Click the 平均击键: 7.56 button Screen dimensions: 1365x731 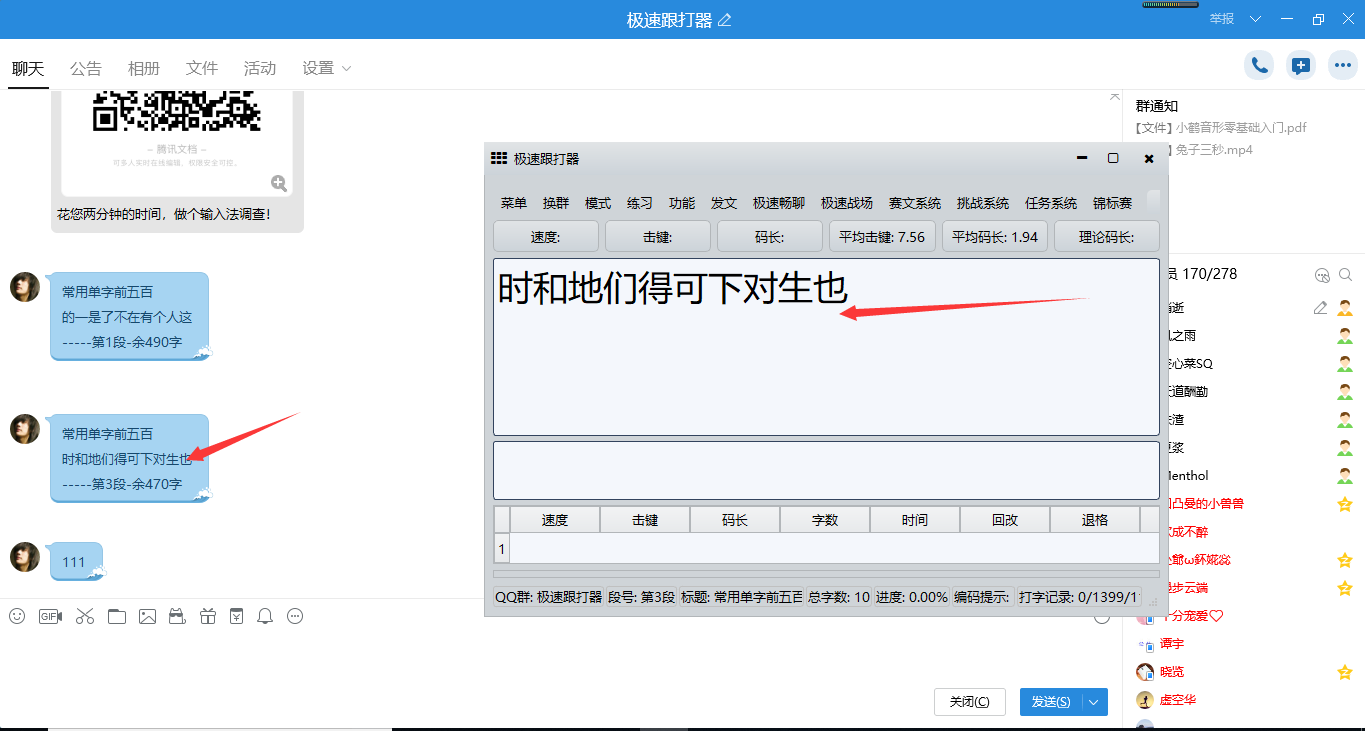click(x=883, y=237)
